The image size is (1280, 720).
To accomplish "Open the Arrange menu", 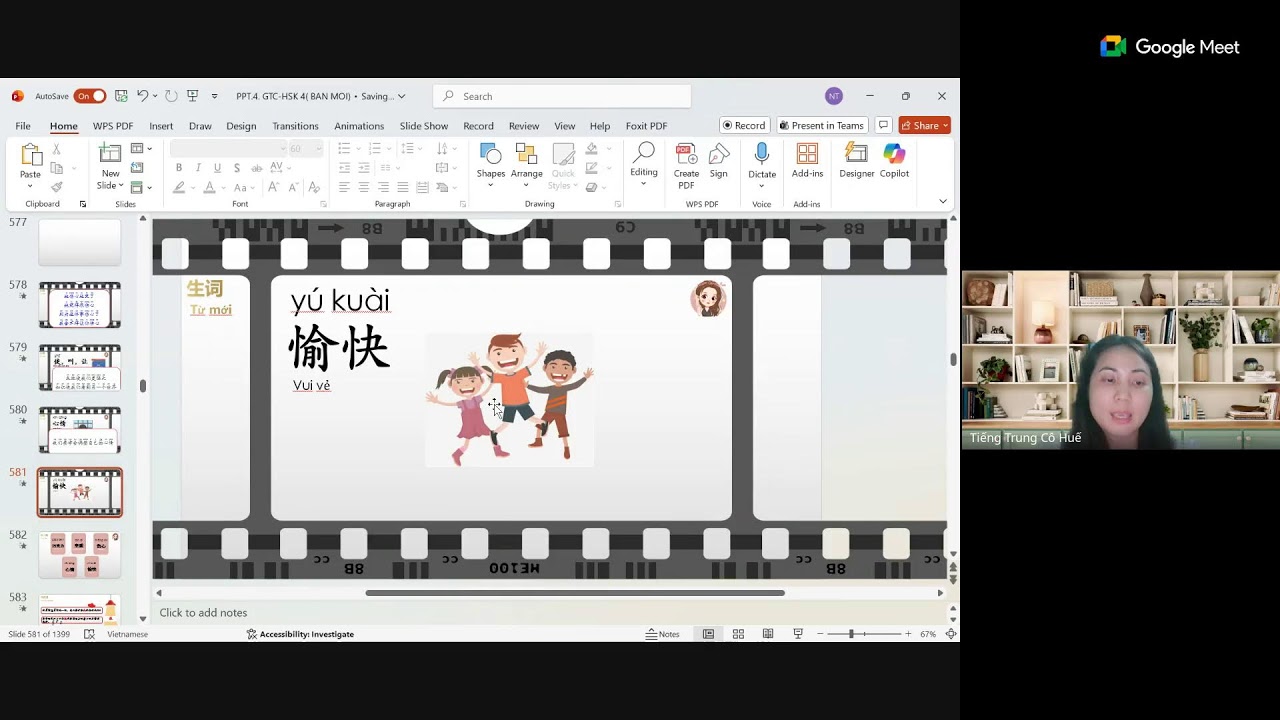I will click(526, 166).
